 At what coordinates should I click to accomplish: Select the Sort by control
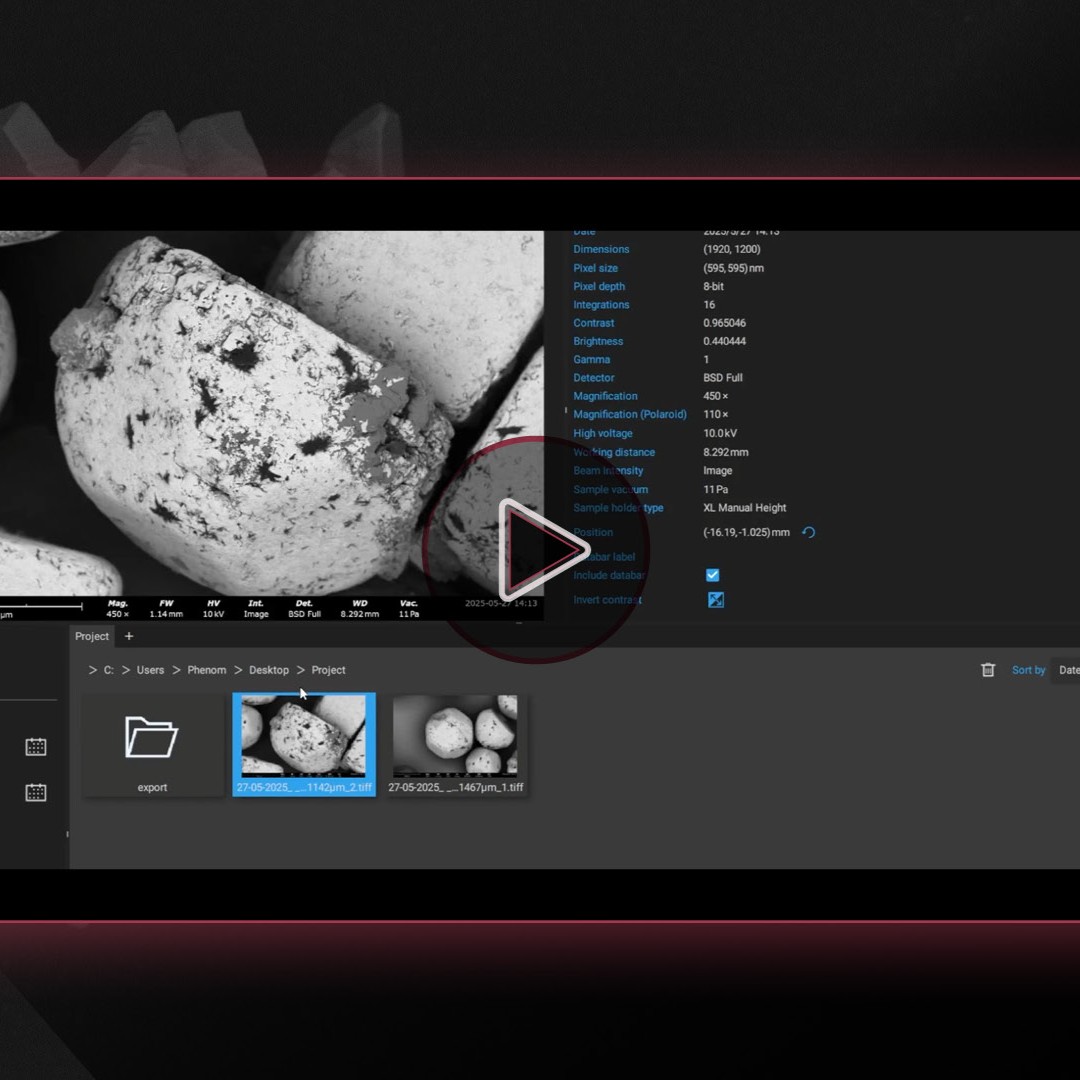1028,670
